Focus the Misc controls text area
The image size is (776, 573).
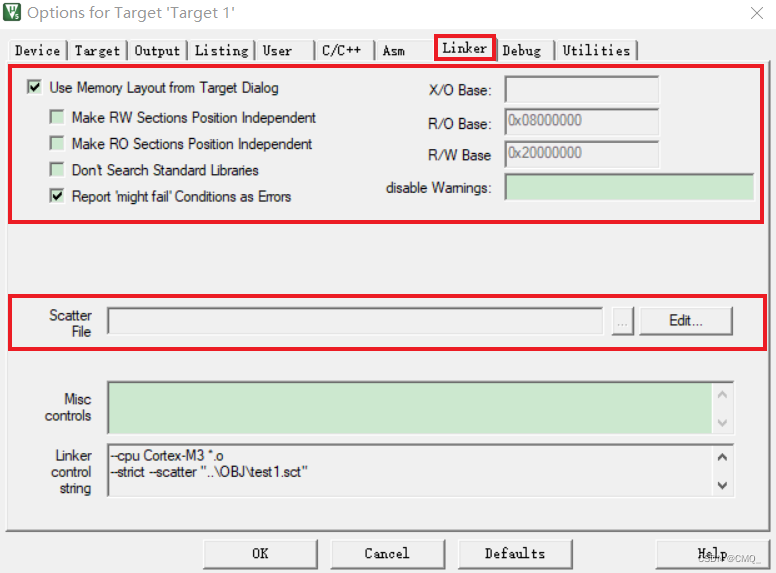tap(410, 408)
